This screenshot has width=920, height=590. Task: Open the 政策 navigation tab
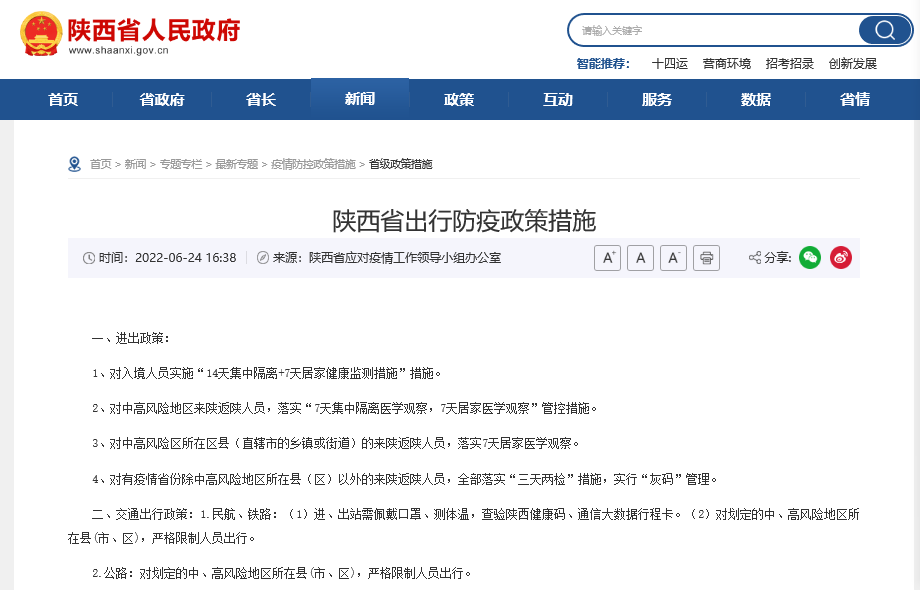[459, 100]
